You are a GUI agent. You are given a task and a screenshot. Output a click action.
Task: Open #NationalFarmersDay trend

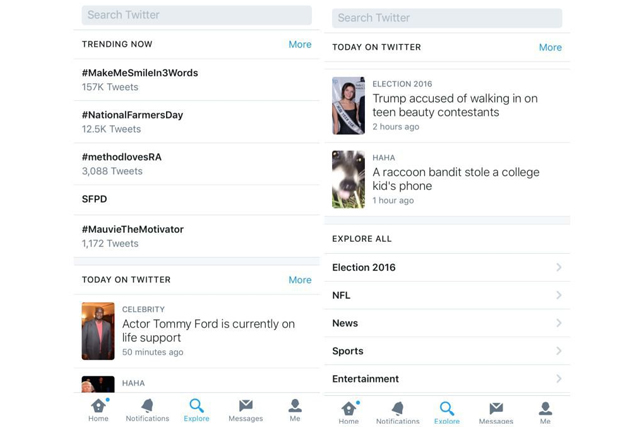[197, 122]
